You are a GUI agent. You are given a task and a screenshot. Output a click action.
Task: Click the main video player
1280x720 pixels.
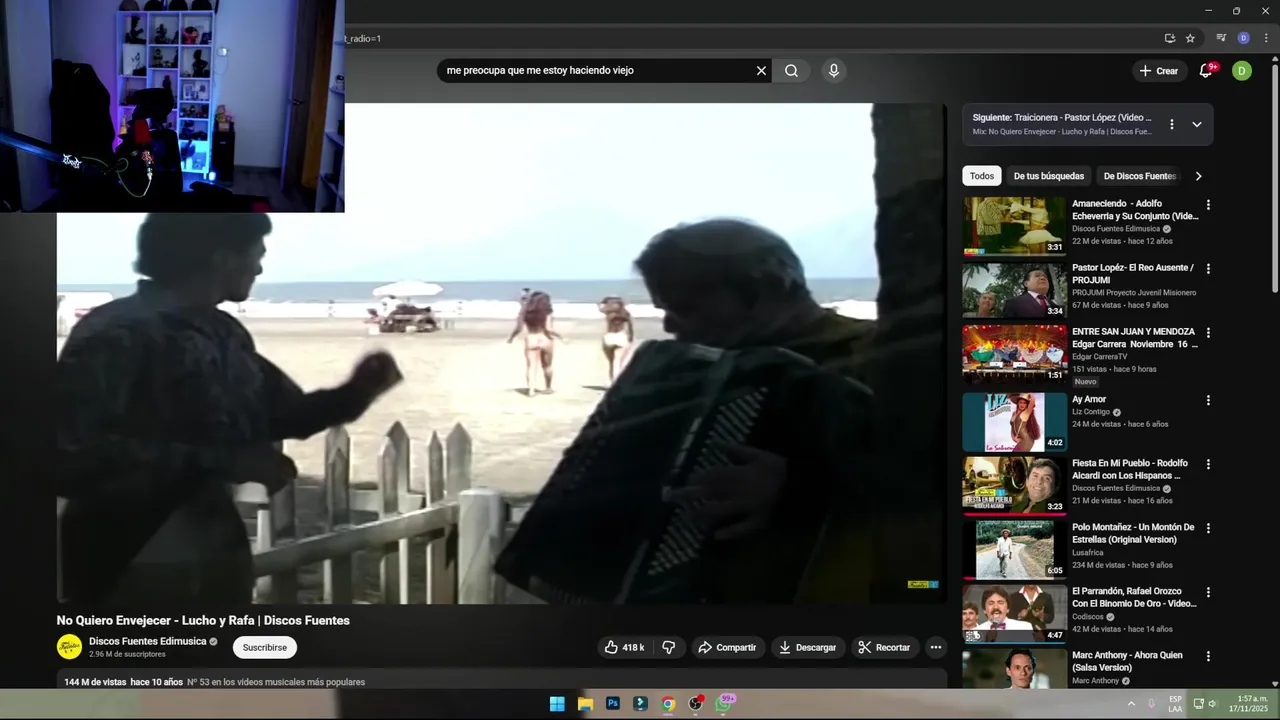pyautogui.click(x=500, y=353)
